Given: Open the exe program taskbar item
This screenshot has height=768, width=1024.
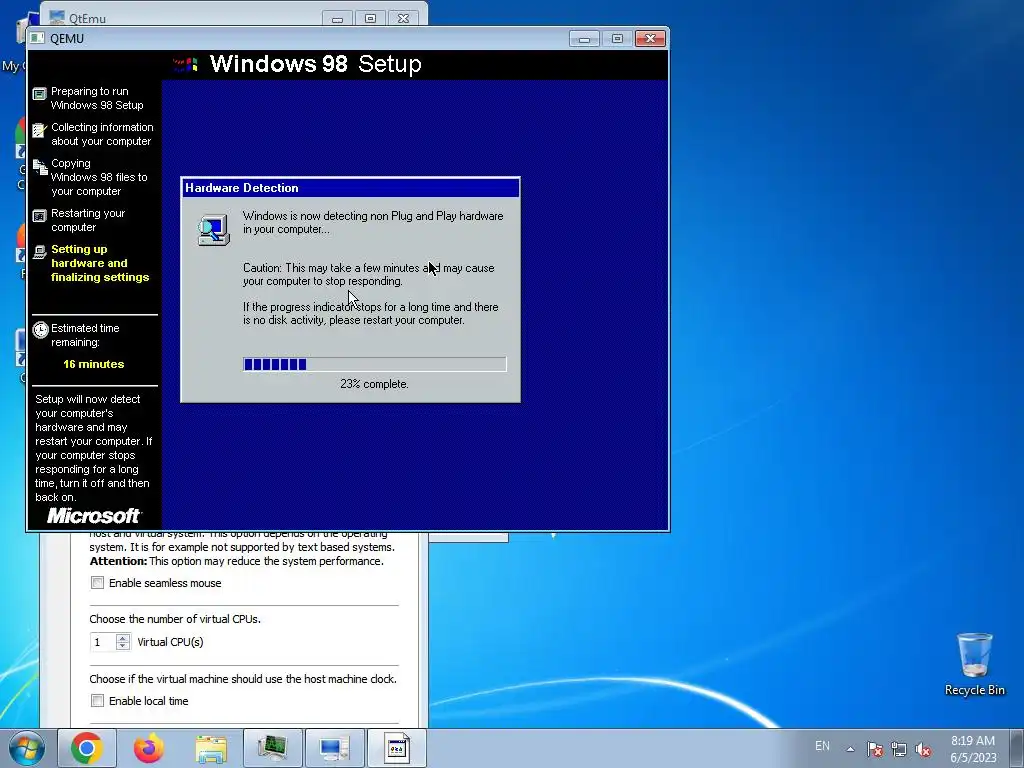Looking at the screenshot, I should [396, 748].
